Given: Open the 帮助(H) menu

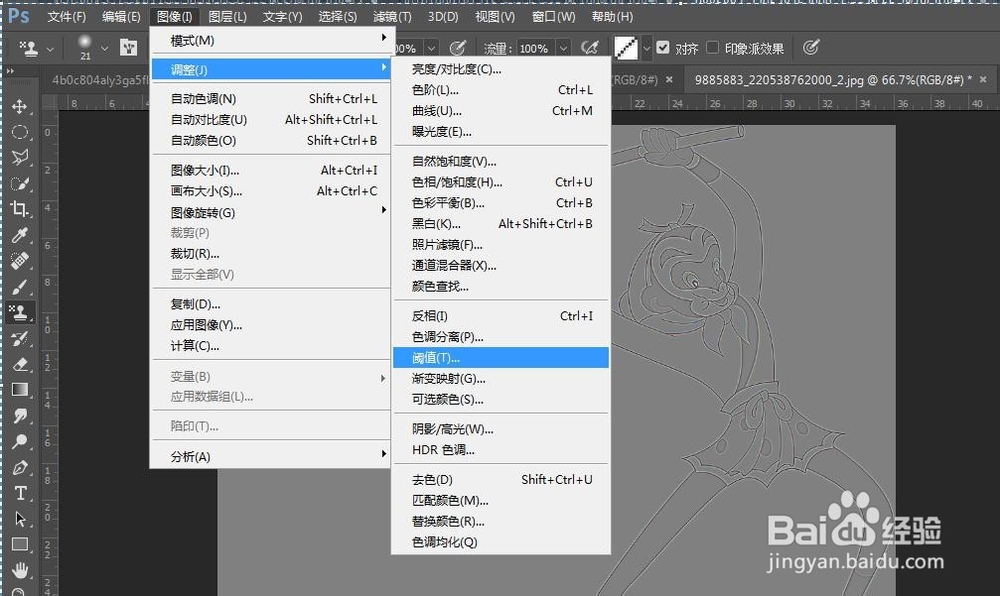Looking at the screenshot, I should pyautogui.click(x=612, y=17).
